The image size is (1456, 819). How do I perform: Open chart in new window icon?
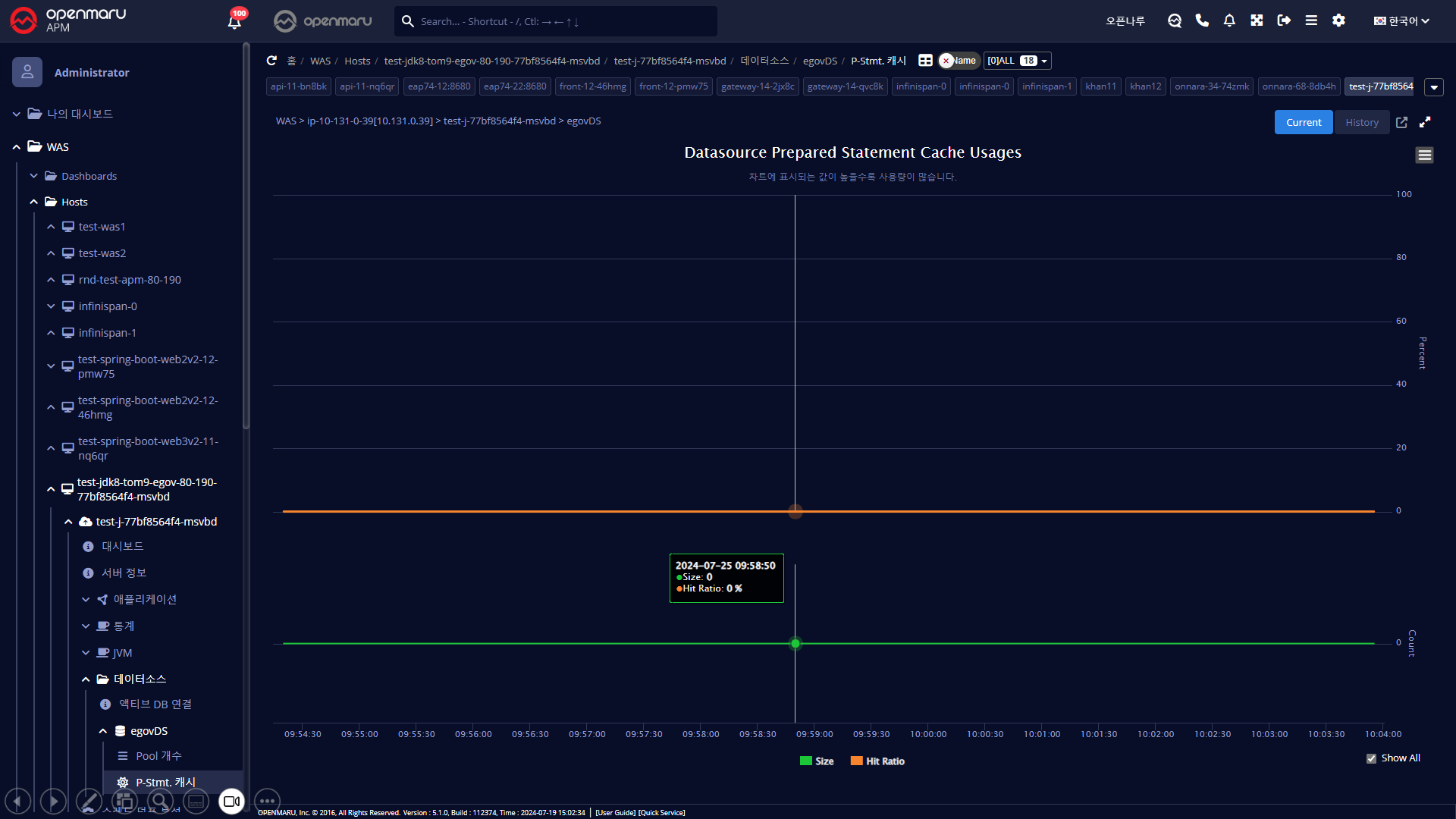pyautogui.click(x=1401, y=122)
